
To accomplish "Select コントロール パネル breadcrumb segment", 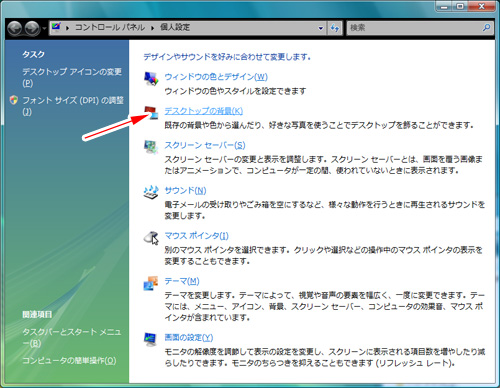I will click(110, 27).
